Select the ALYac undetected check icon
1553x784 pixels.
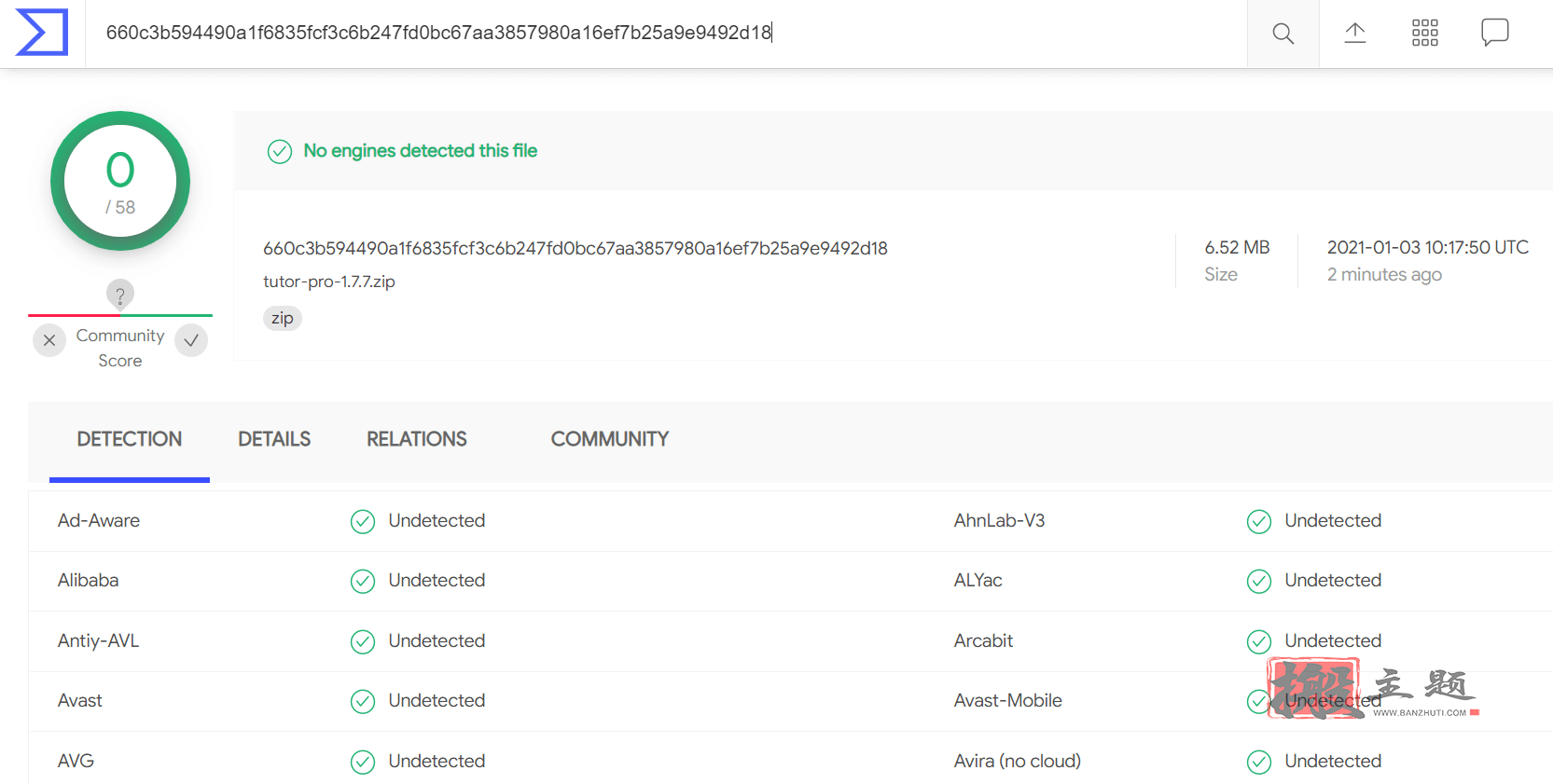click(x=1259, y=581)
